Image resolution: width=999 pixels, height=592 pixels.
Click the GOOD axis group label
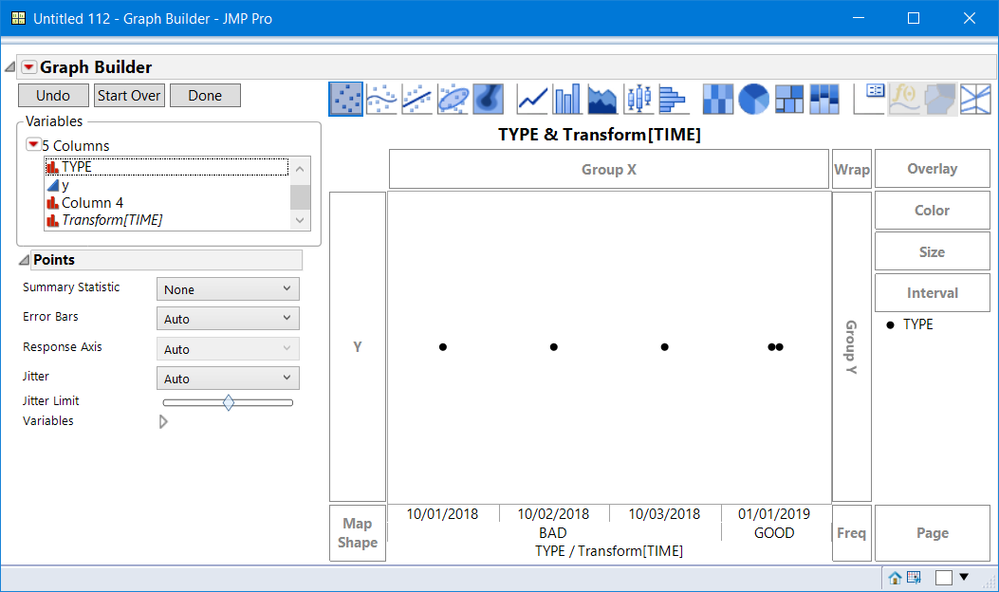click(774, 533)
